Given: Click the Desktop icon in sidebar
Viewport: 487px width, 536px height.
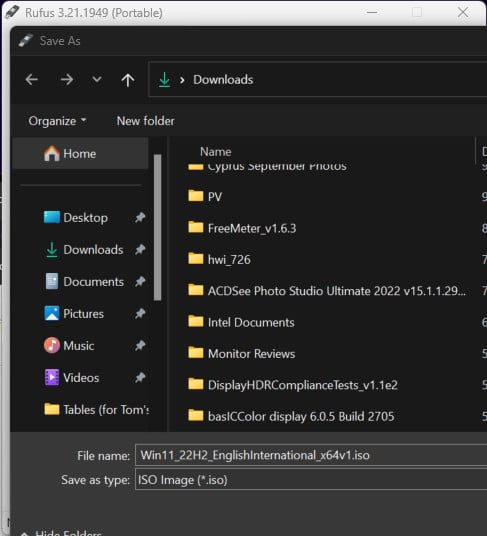Looking at the screenshot, I should pos(52,217).
